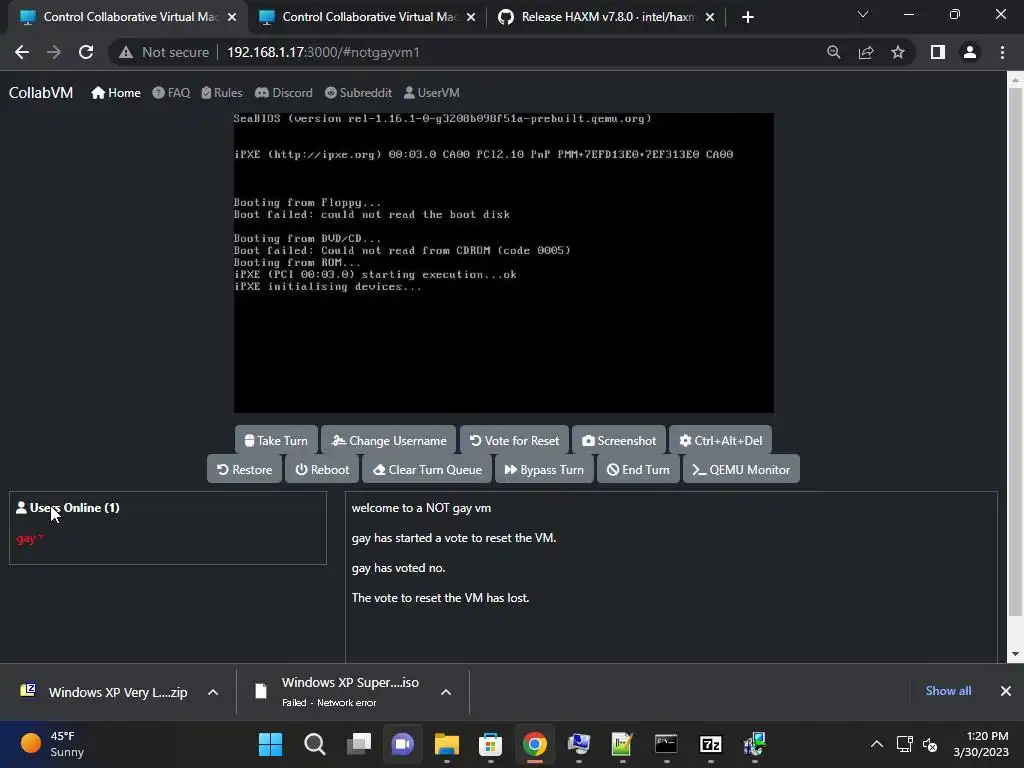This screenshot has height=768, width=1024.
Task: Go forward in browser history
Action: point(54,52)
